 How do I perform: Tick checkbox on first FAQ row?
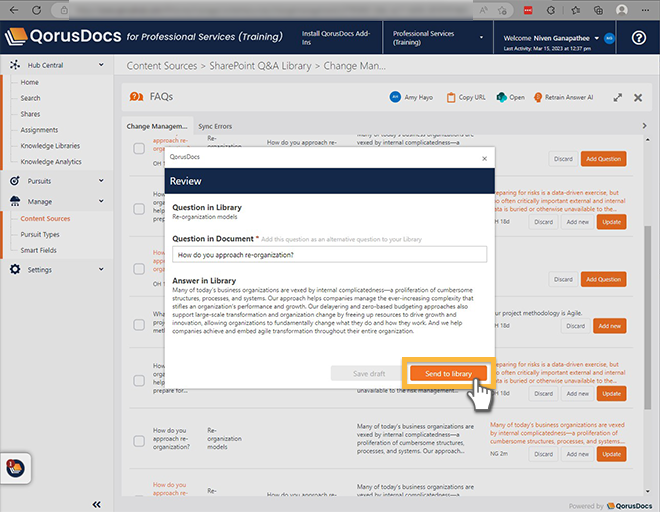point(139,148)
